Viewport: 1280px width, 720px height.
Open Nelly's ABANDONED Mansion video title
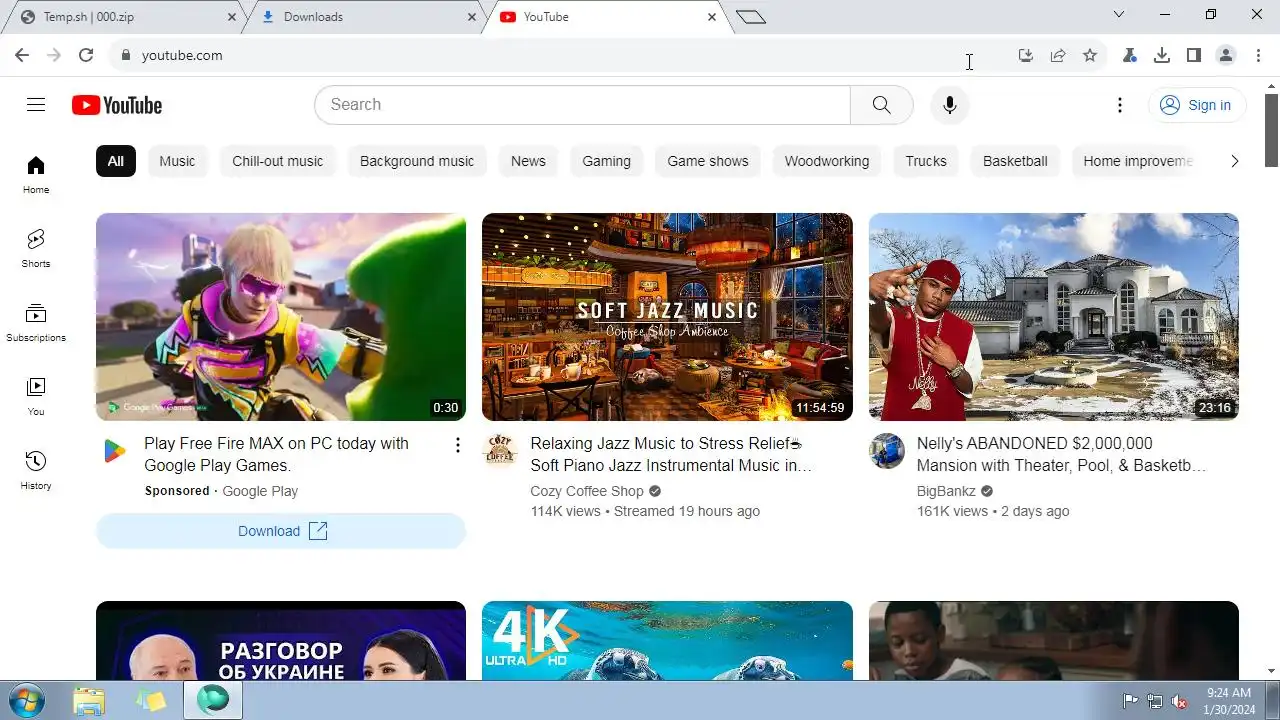(x=1061, y=454)
